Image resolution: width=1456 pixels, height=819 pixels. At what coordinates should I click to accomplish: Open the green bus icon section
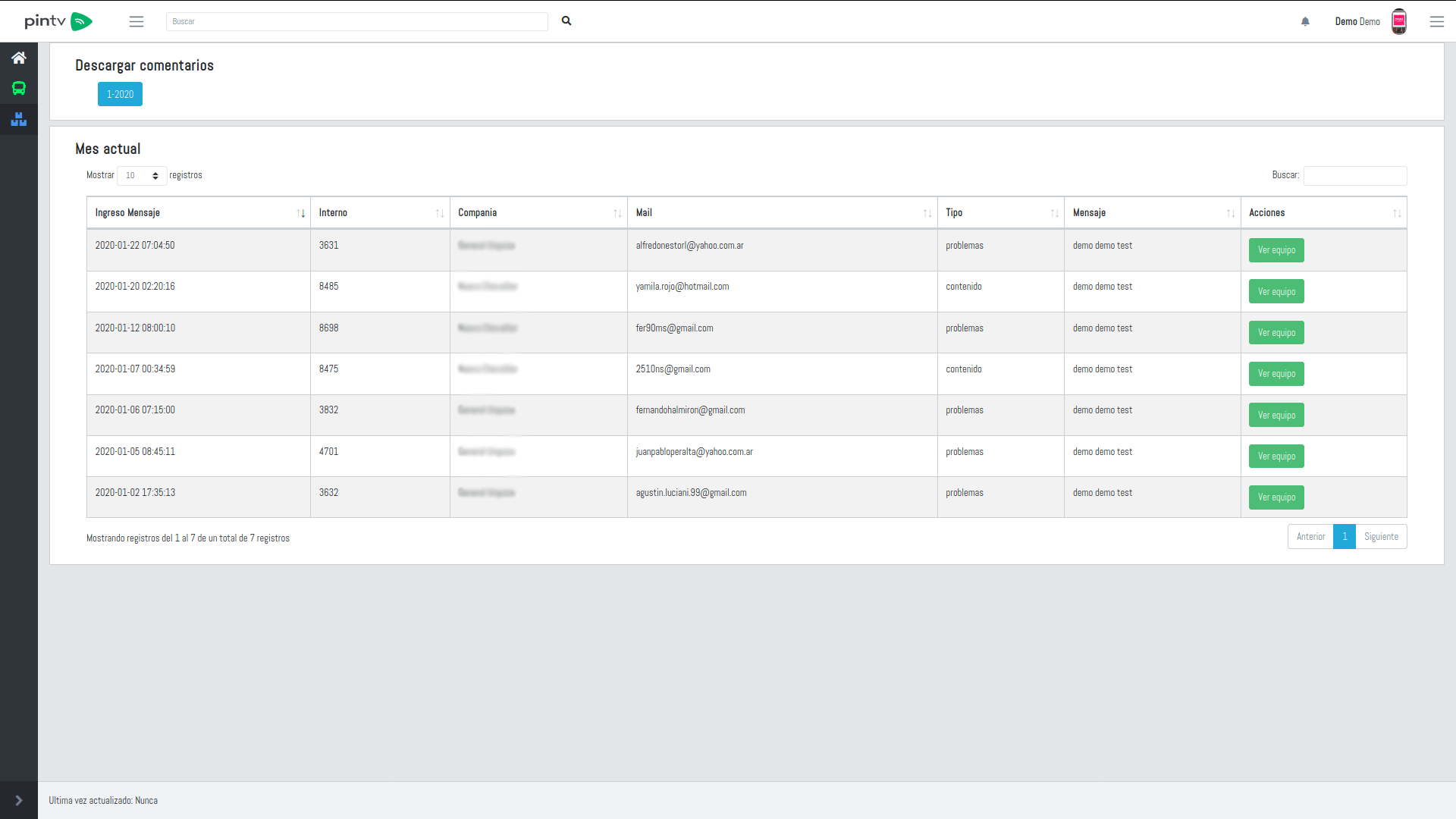click(19, 89)
